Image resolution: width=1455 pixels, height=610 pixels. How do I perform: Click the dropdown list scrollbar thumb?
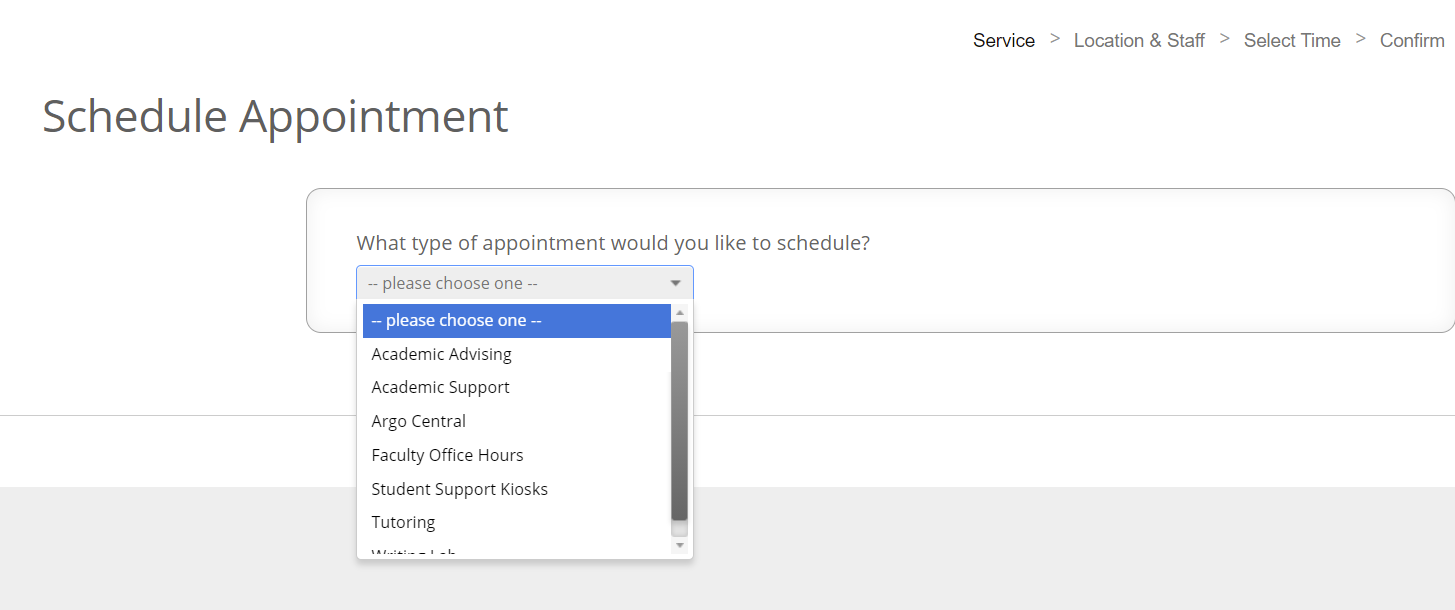tap(680, 420)
